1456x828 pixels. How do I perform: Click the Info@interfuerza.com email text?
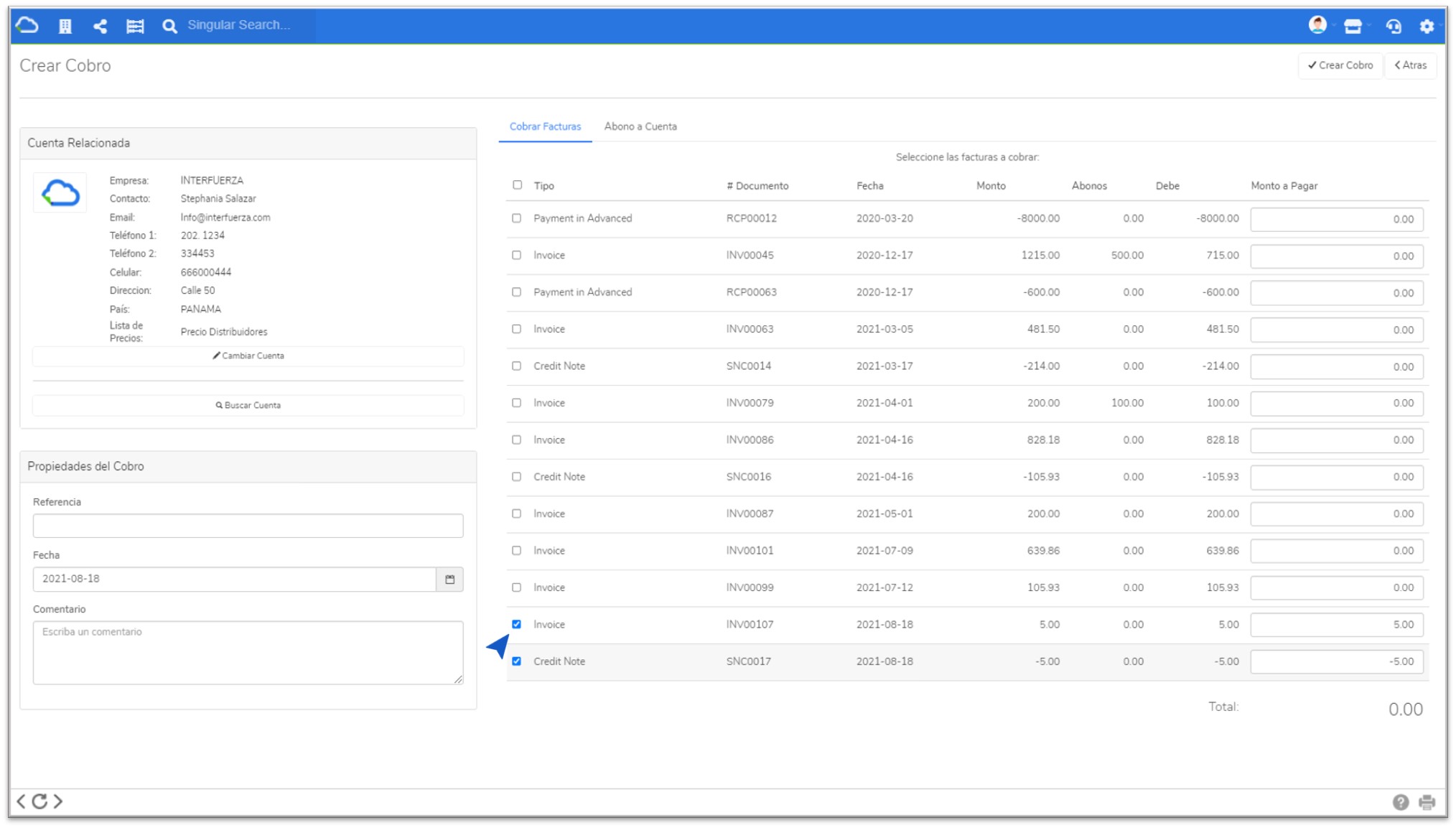coord(225,218)
